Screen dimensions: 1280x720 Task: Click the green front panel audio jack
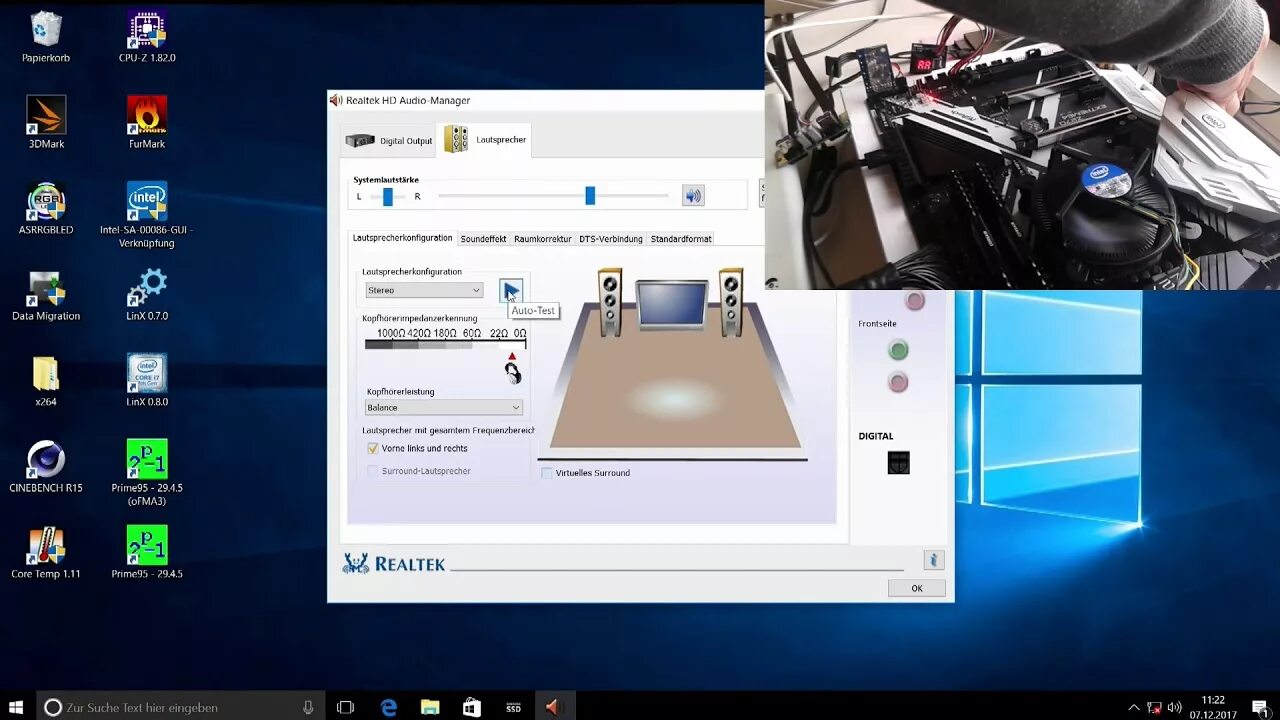[898, 350]
